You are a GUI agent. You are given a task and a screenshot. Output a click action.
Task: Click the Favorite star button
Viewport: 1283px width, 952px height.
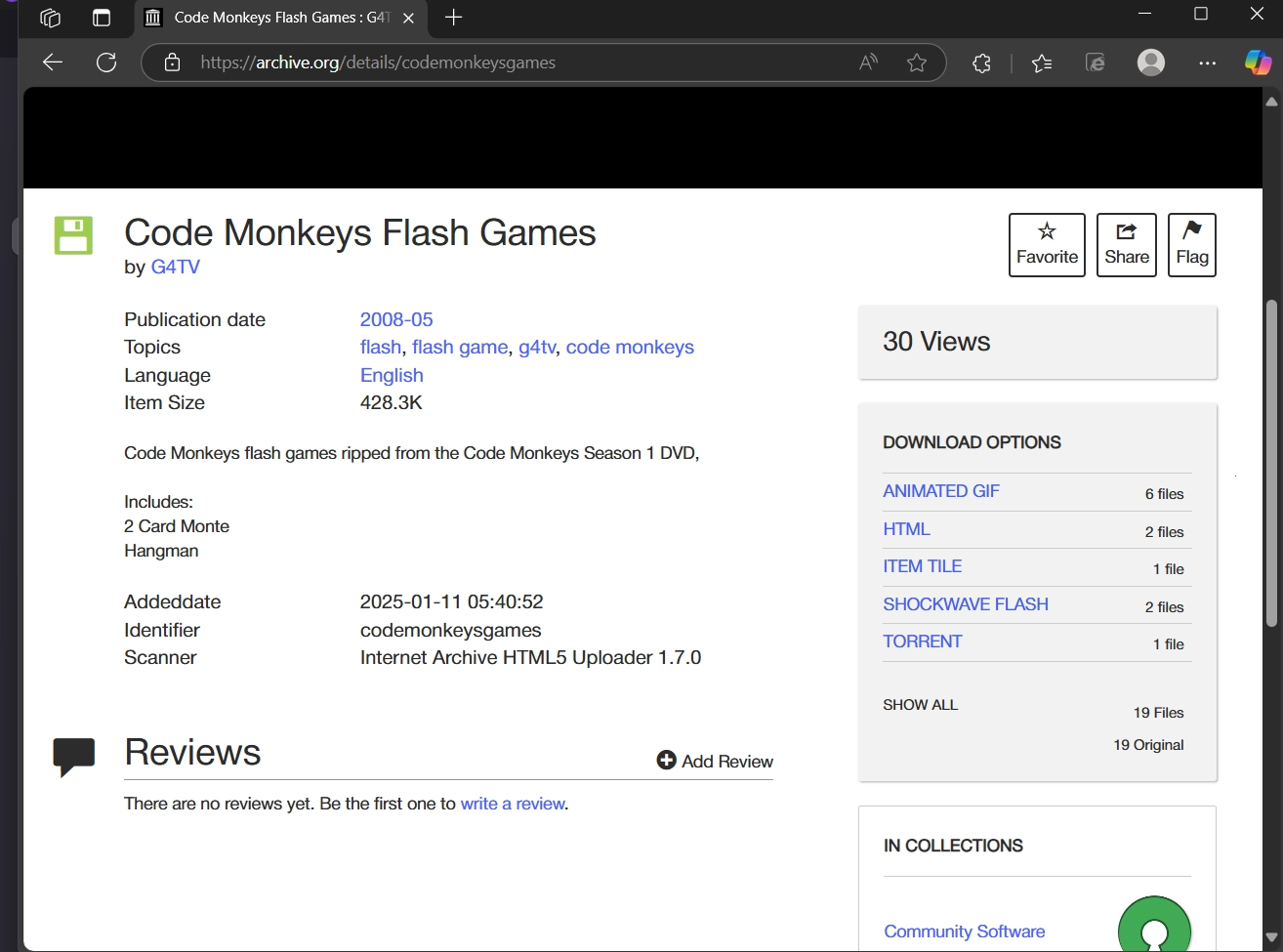(x=1047, y=245)
